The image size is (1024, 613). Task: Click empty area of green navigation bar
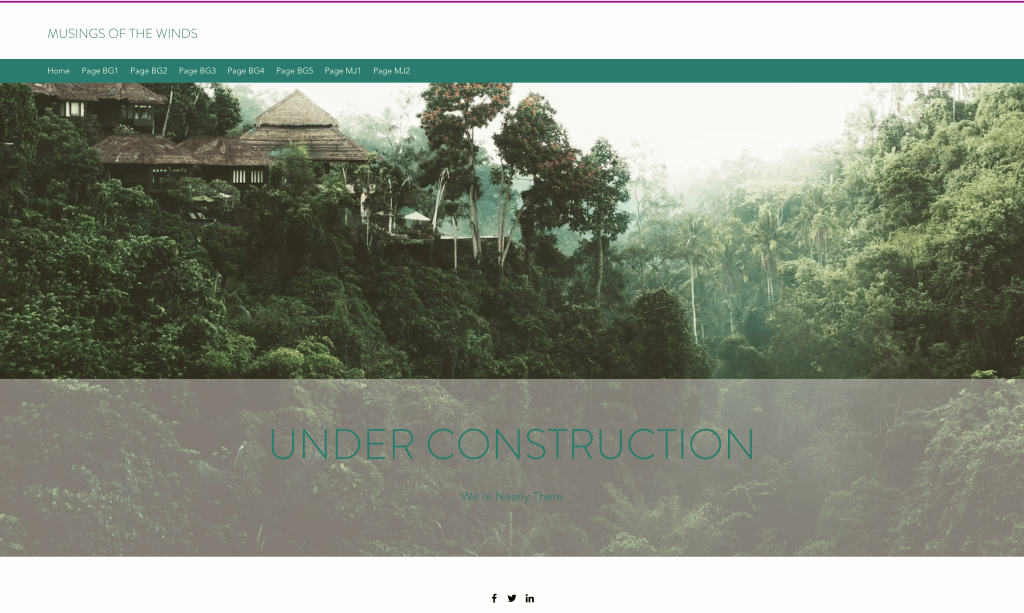(700, 71)
